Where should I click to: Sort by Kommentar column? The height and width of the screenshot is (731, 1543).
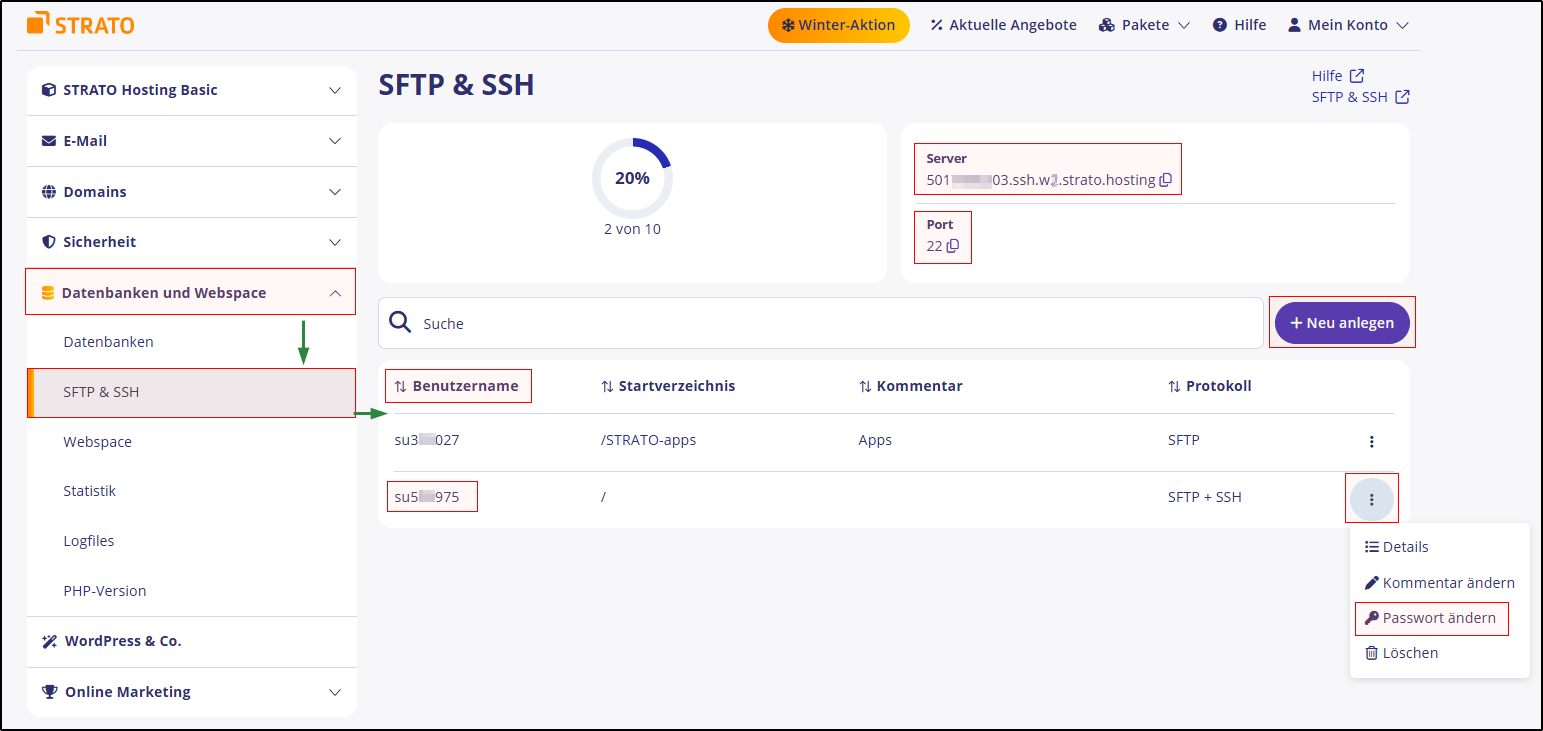[910, 386]
